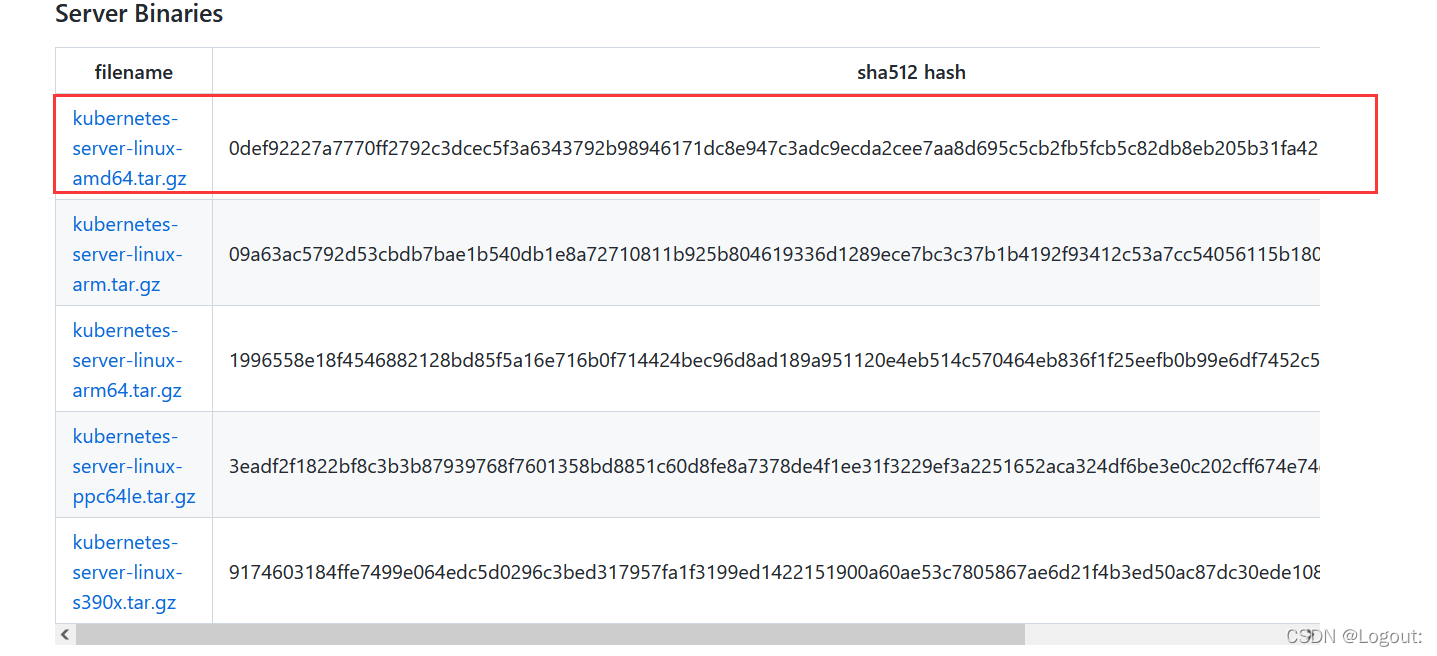Click empty scrollbar track right of thumb
Screen dimensions: 1437x656
pos(1160,635)
